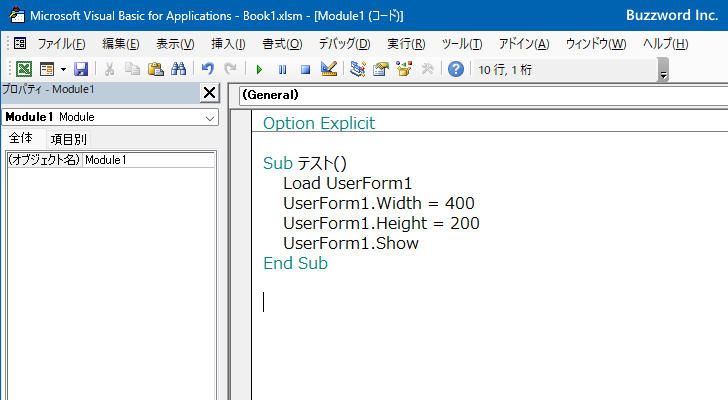This screenshot has height=400, width=728.
Task: Click the UserForm1.Height = 200 line
Action: 381,223
